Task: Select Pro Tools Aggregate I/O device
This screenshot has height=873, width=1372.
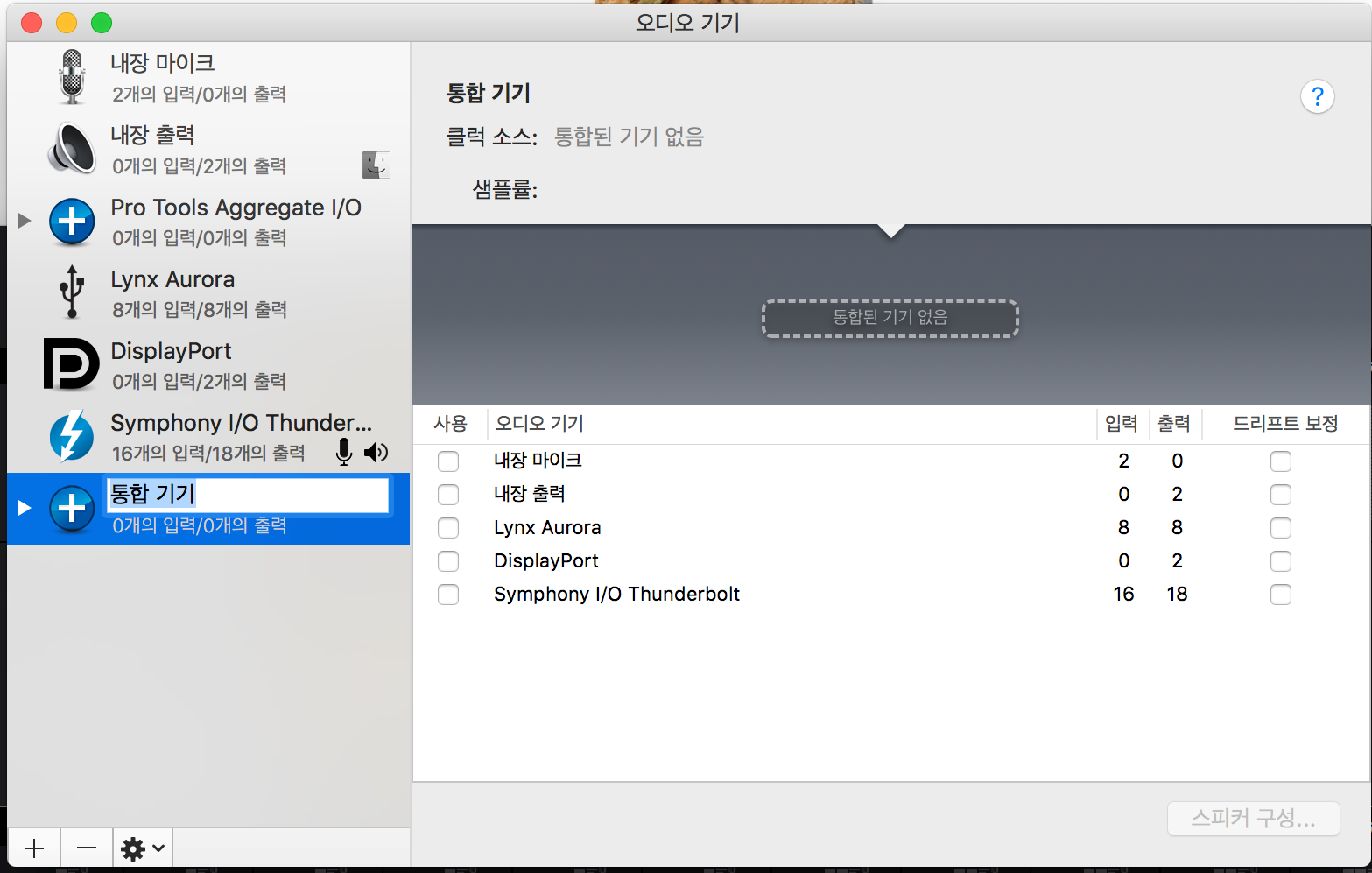Action: (x=208, y=222)
